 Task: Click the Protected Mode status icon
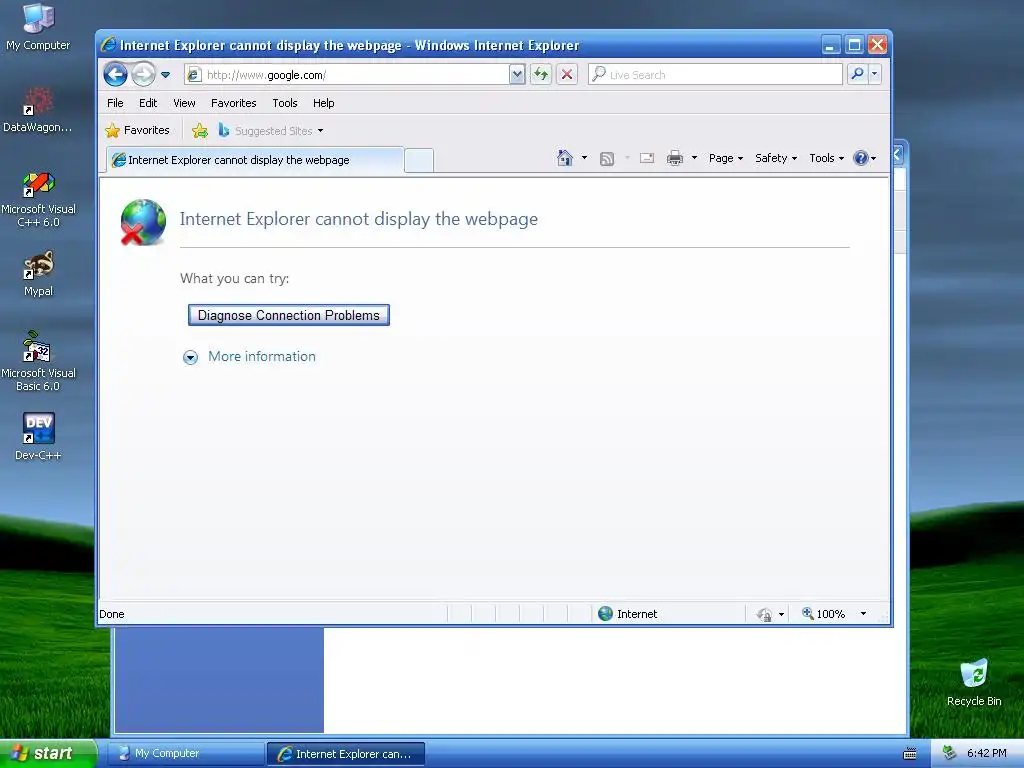[764, 615]
